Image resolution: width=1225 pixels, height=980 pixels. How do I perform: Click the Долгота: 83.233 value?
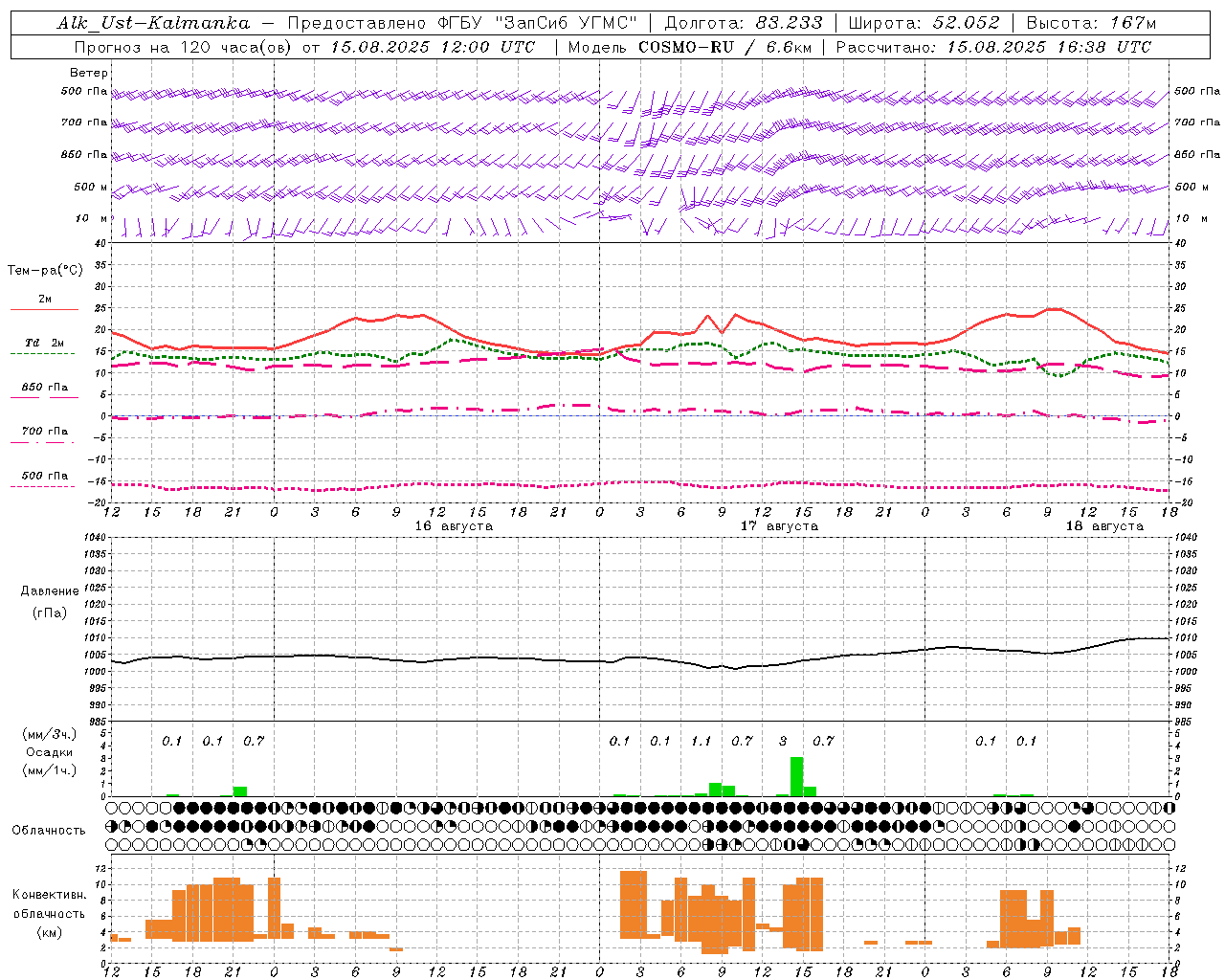[x=744, y=23]
